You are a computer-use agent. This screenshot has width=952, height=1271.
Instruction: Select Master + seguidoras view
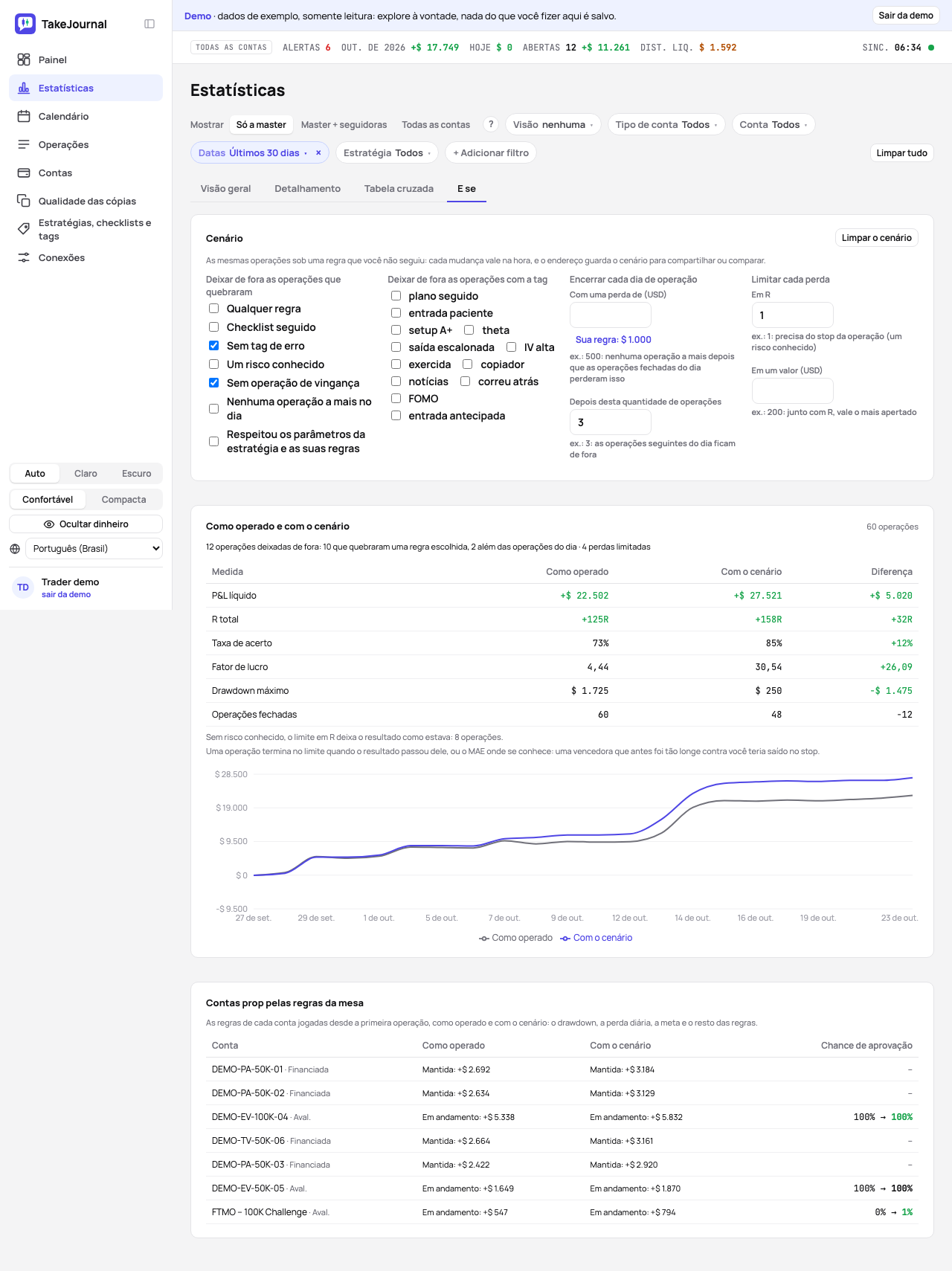click(x=344, y=125)
